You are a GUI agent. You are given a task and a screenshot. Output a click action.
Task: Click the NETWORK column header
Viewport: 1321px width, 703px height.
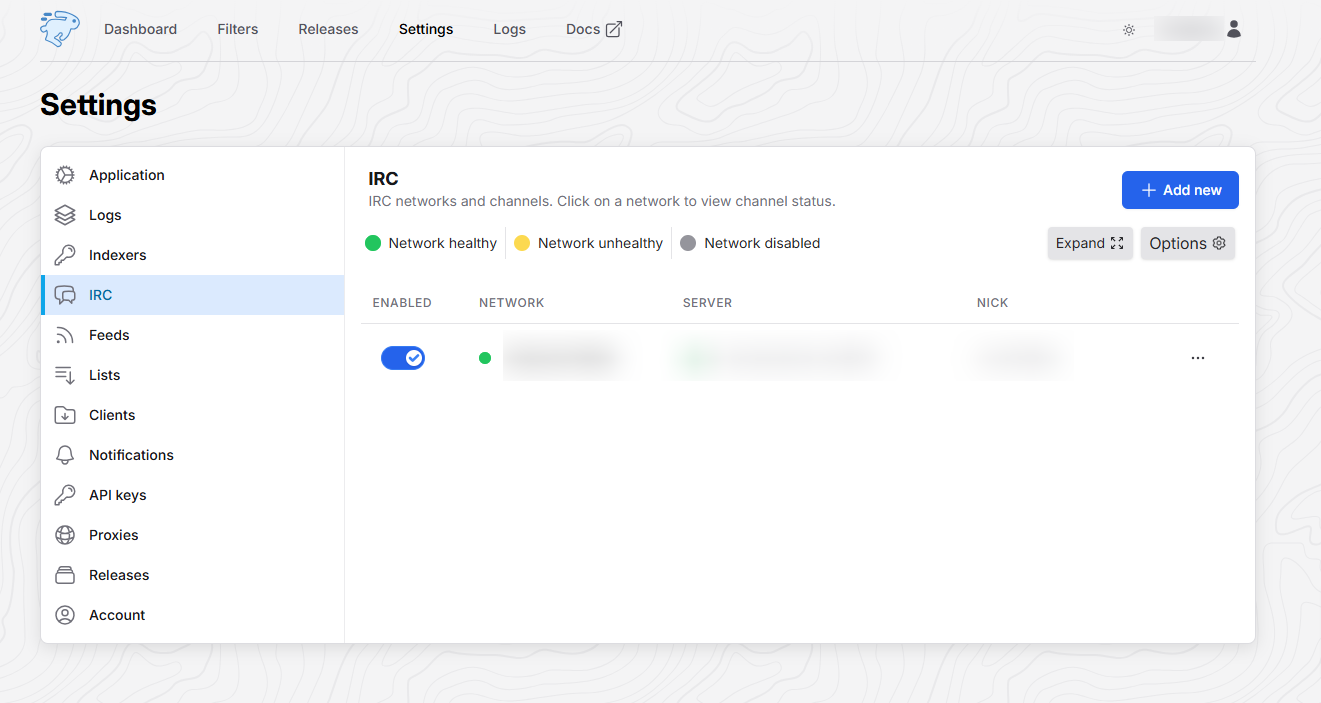512,303
